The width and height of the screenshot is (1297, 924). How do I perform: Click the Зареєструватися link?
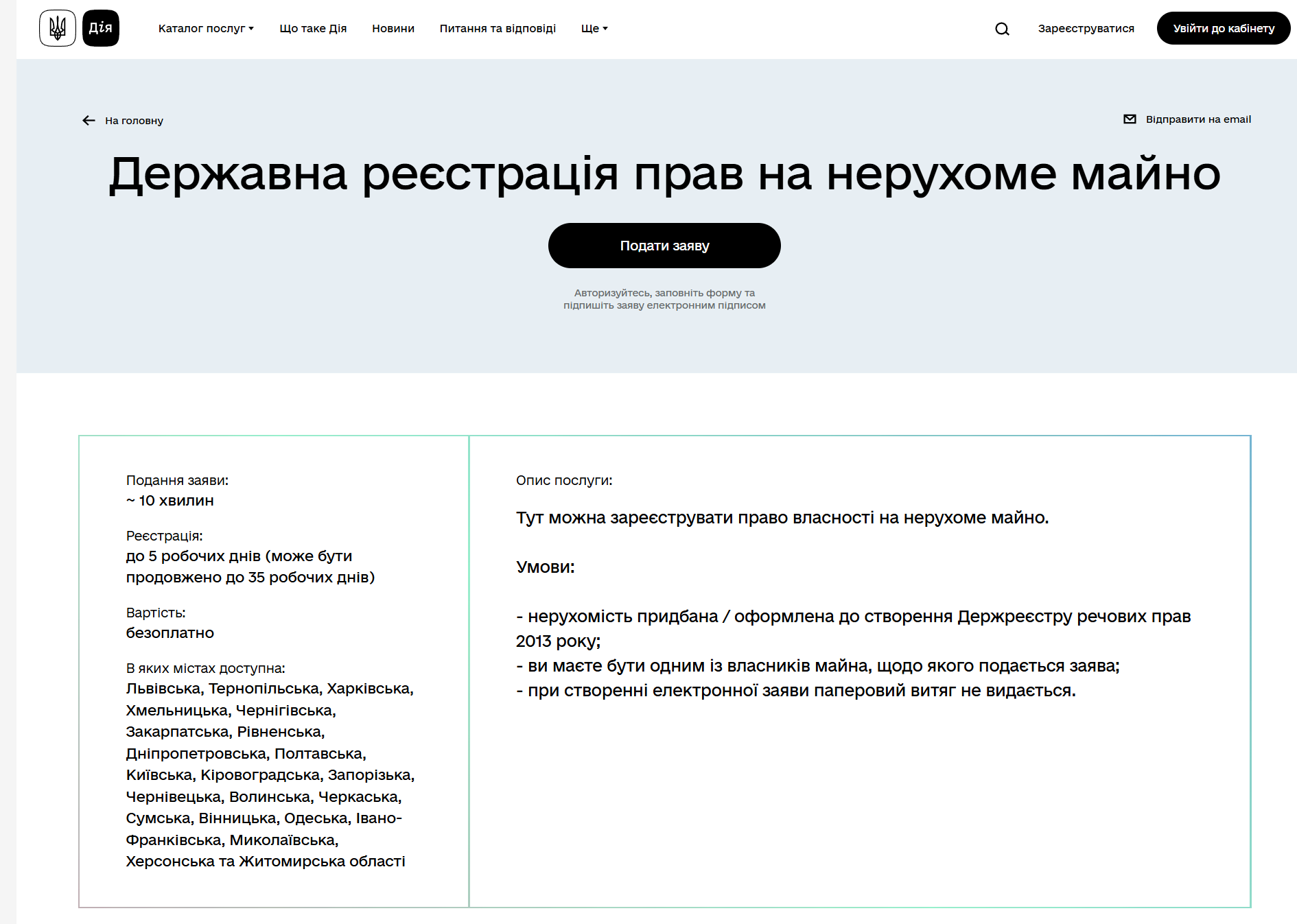pyautogui.click(x=1086, y=29)
